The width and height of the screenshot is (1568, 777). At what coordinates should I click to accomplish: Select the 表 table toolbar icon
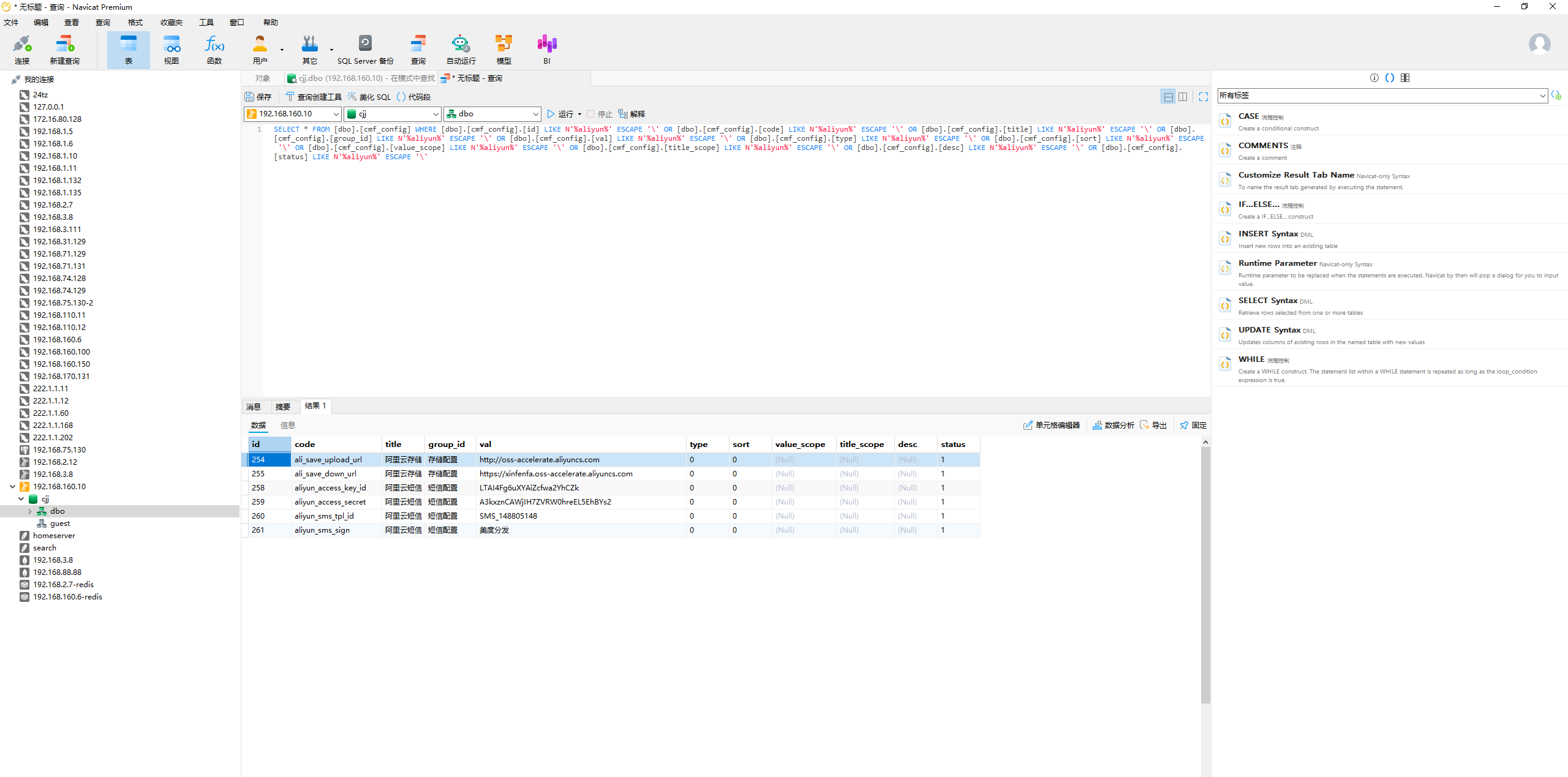tap(129, 50)
